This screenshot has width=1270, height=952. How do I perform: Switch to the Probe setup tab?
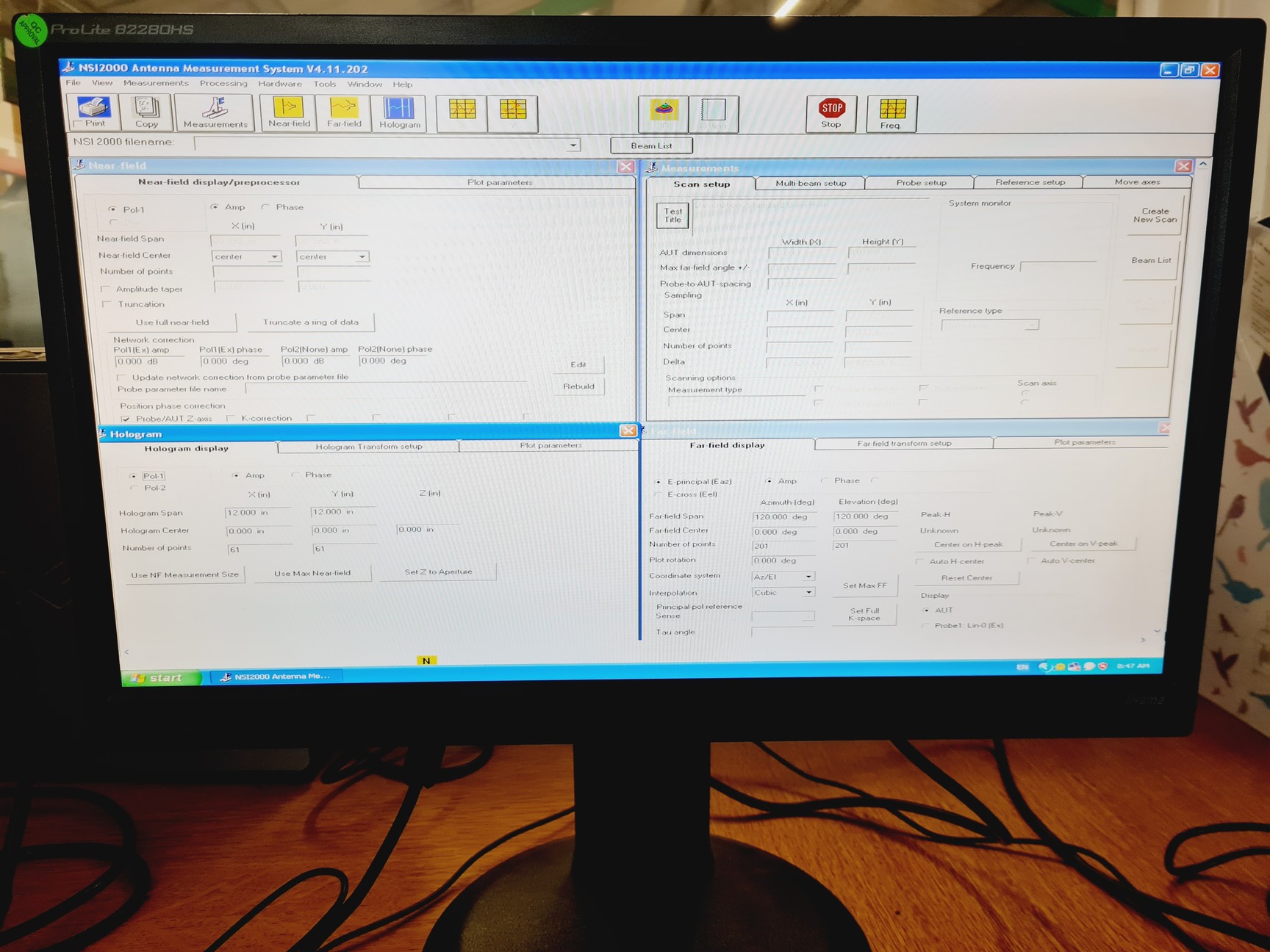[920, 182]
